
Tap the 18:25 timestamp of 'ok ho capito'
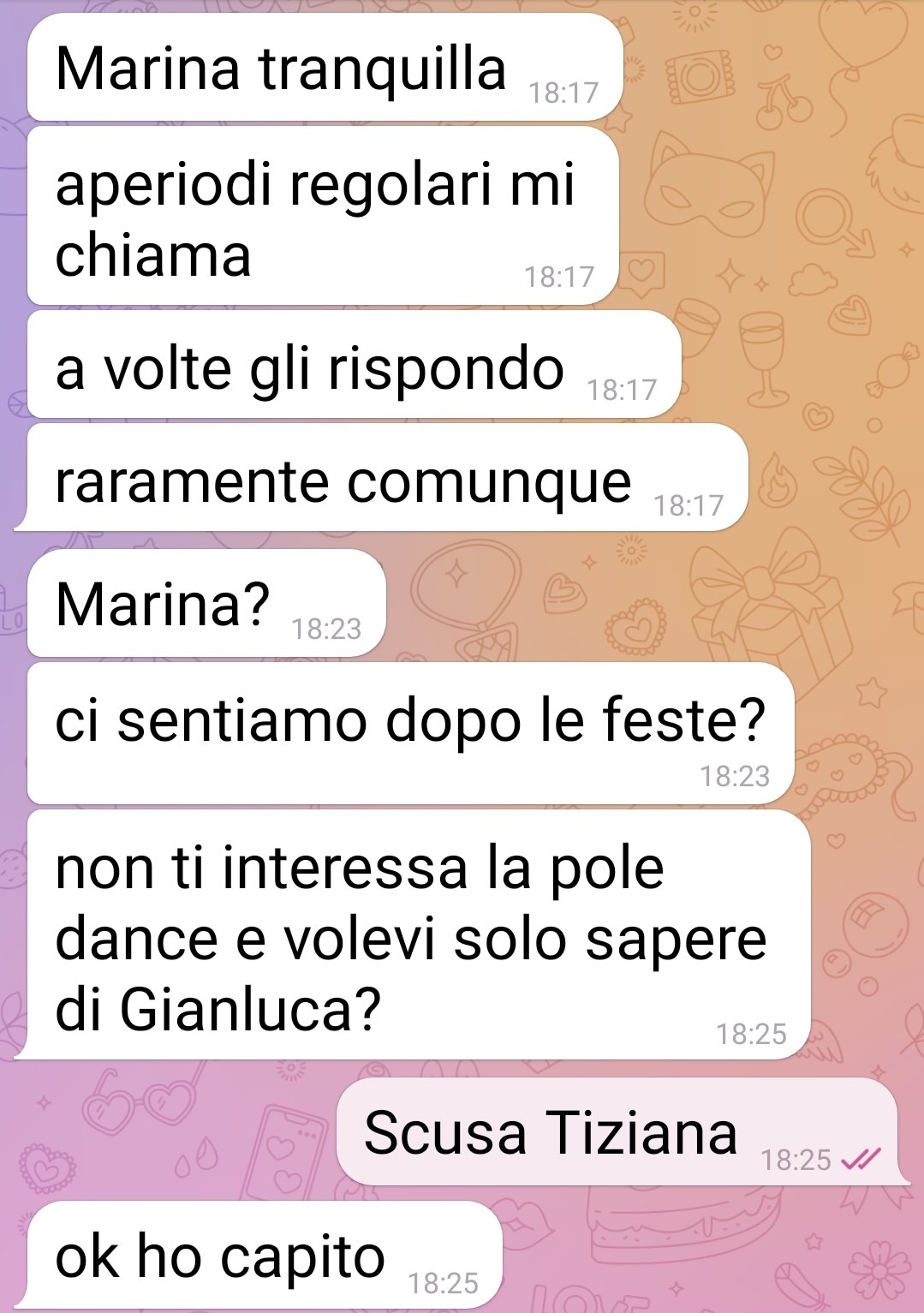(x=443, y=1282)
